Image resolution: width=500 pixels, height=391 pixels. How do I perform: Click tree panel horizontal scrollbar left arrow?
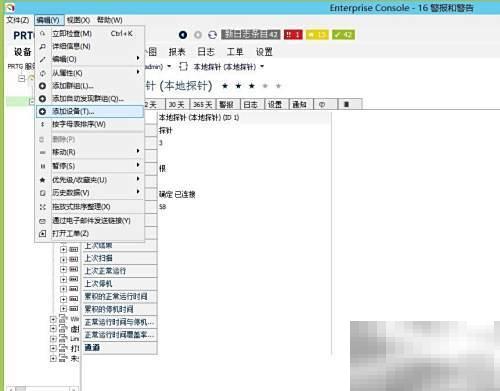[10, 389]
